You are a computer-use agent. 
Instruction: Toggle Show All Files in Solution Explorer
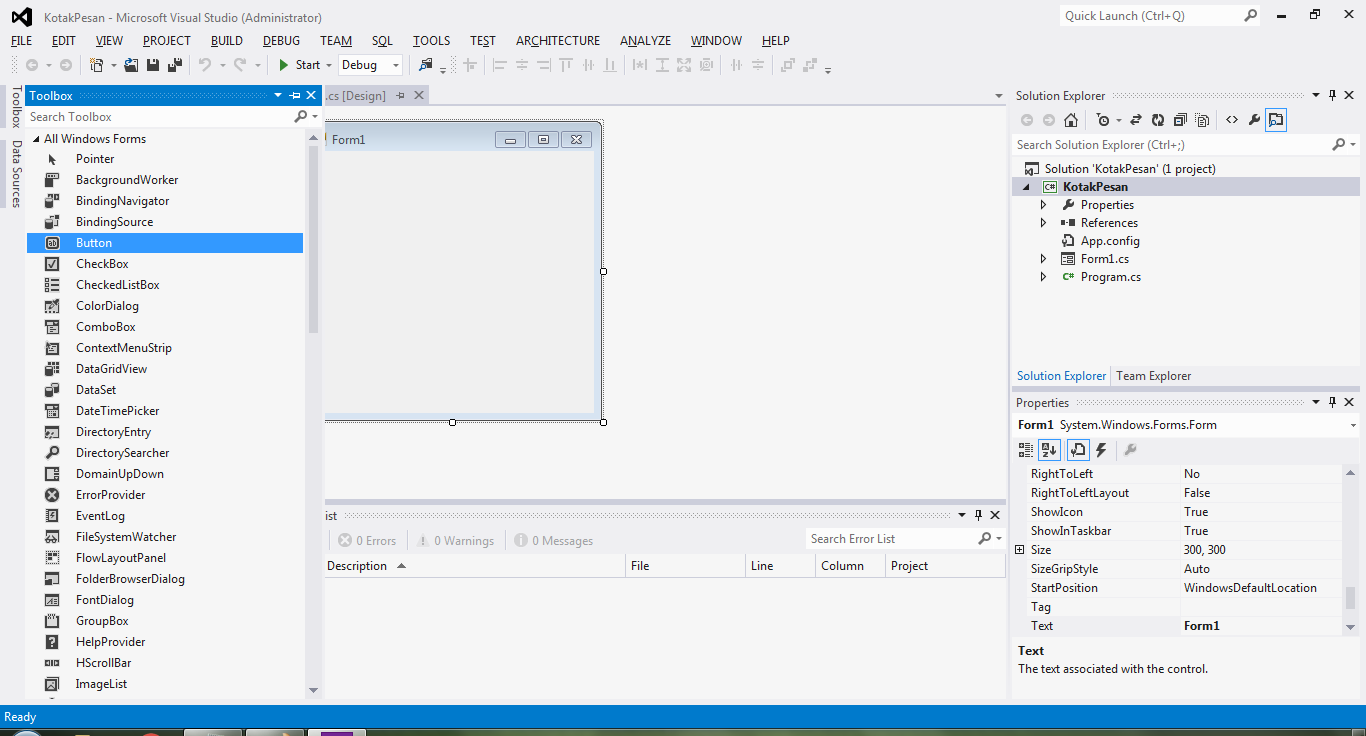[x=1202, y=120]
